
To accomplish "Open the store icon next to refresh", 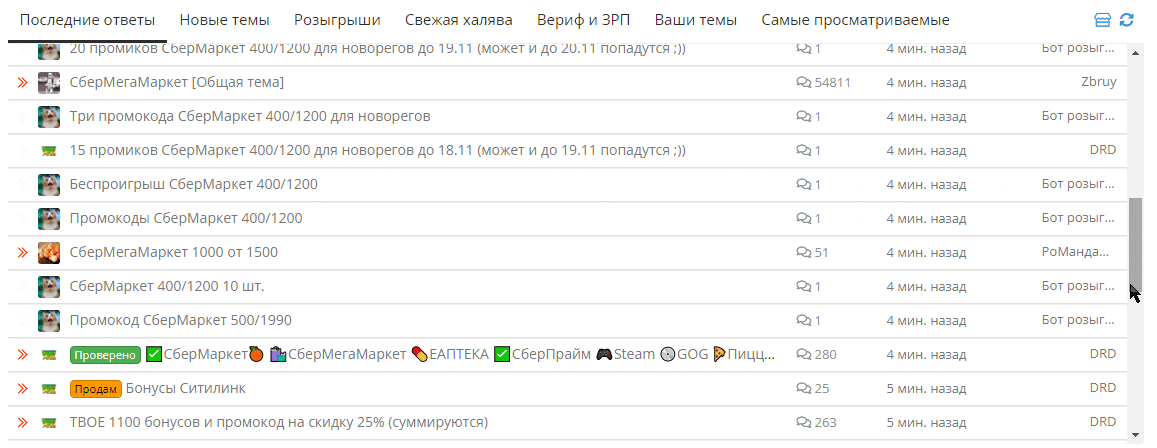I will tap(1102, 20).
